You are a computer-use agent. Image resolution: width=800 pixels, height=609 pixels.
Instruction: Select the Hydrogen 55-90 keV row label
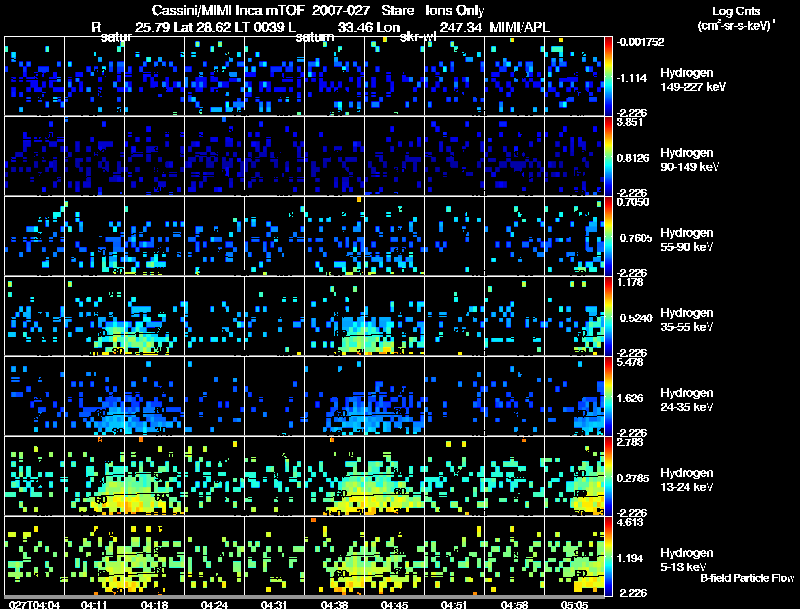(x=687, y=240)
